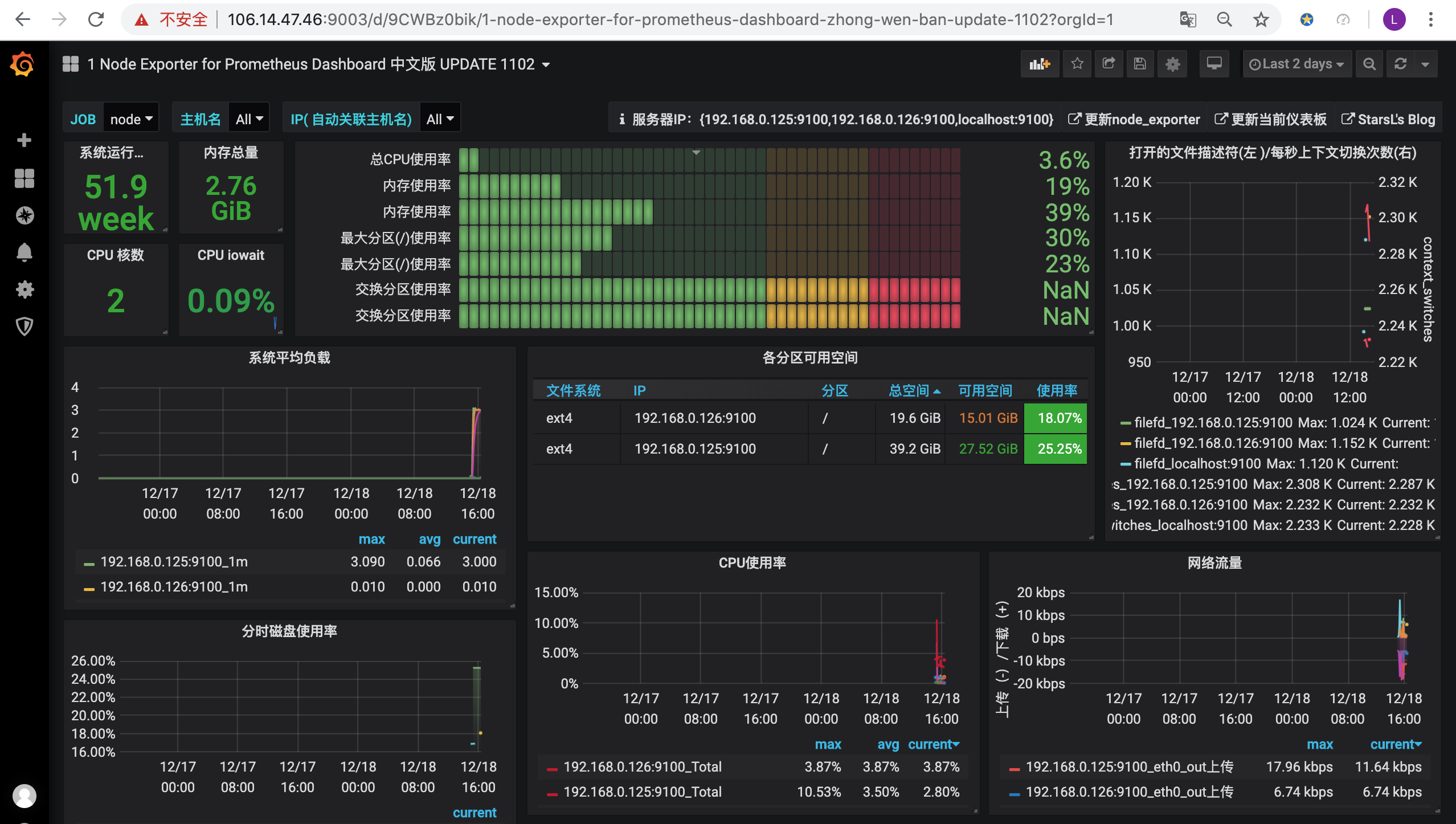Image resolution: width=1456 pixels, height=824 pixels.
Task: Click the Add panel toolbar icon
Action: tap(1040, 64)
